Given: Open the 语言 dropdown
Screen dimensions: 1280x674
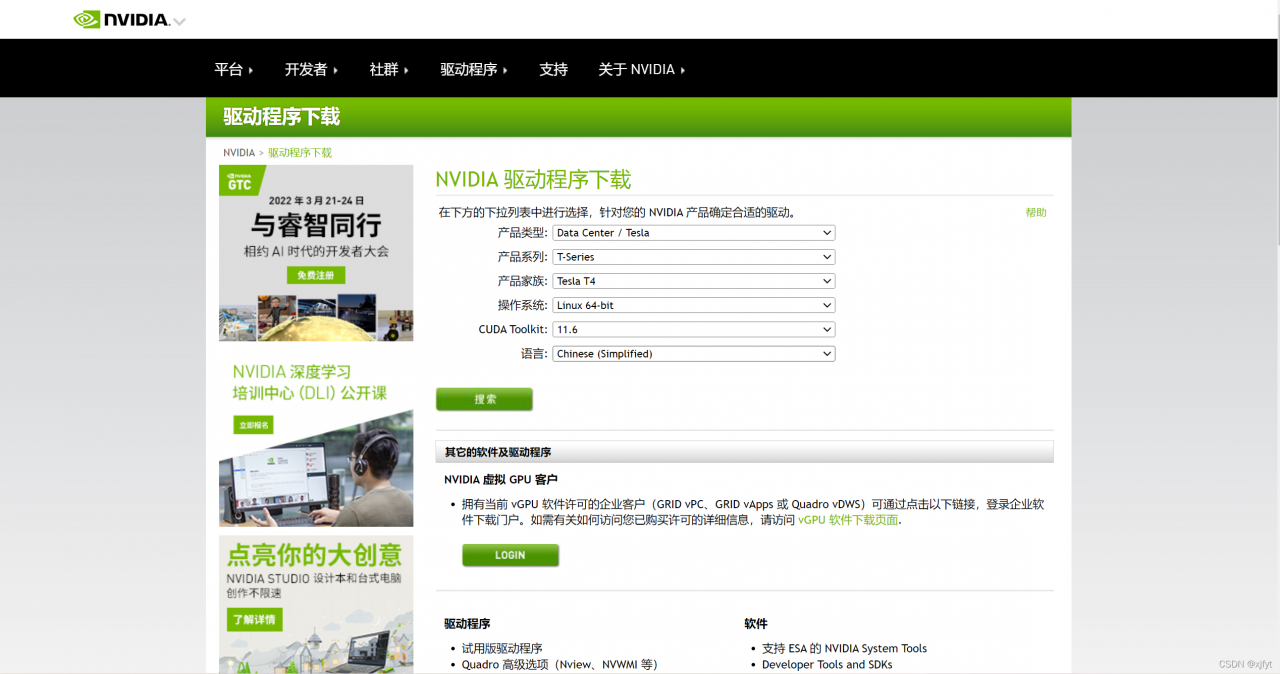Looking at the screenshot, I should (x=694, y=353).
